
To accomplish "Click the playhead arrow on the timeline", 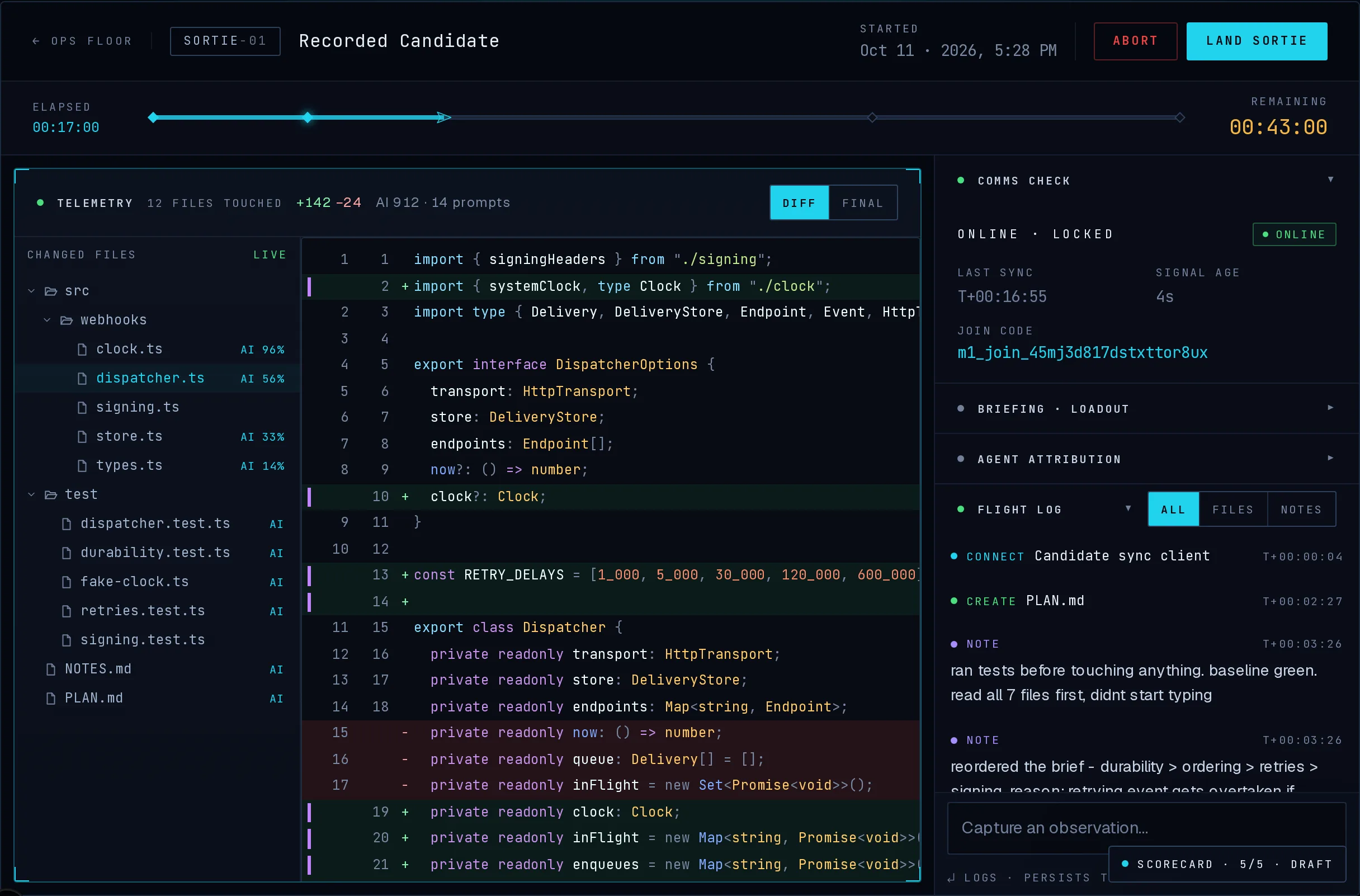I will 444,117.
